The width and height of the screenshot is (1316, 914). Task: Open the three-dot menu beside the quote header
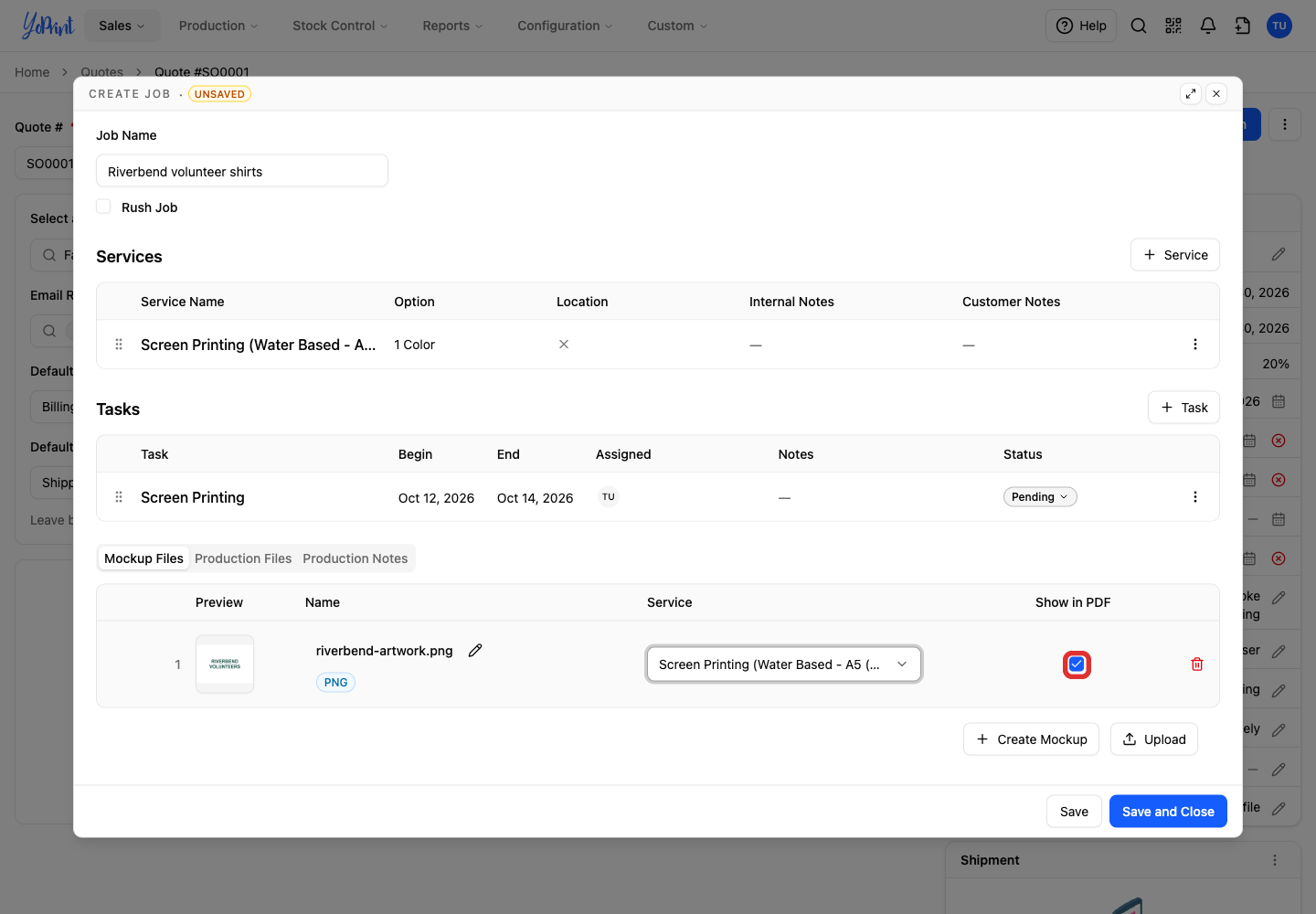1285,124
